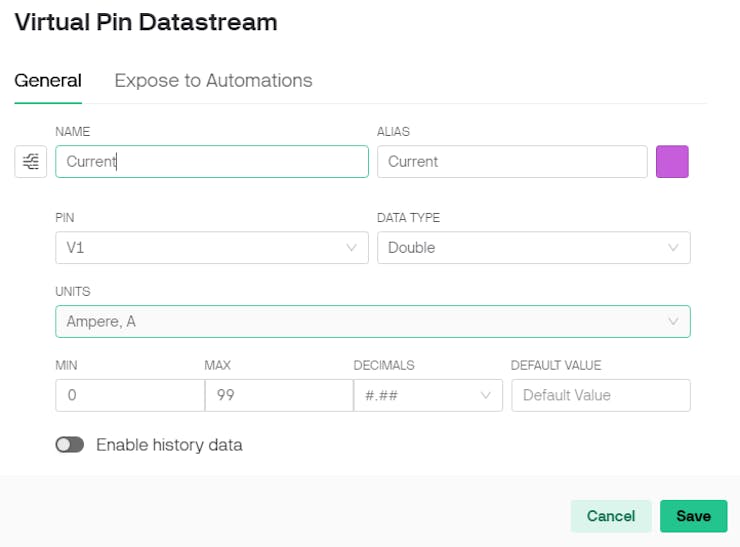
Task: Click the chevron arrow in Units field
Action: 673,321
